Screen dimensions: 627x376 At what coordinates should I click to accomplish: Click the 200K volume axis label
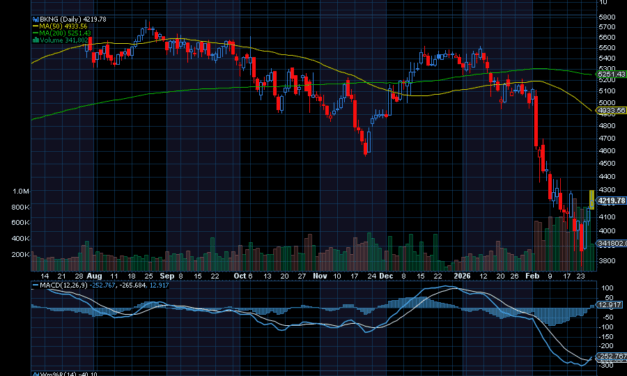(x=20, y=254)
